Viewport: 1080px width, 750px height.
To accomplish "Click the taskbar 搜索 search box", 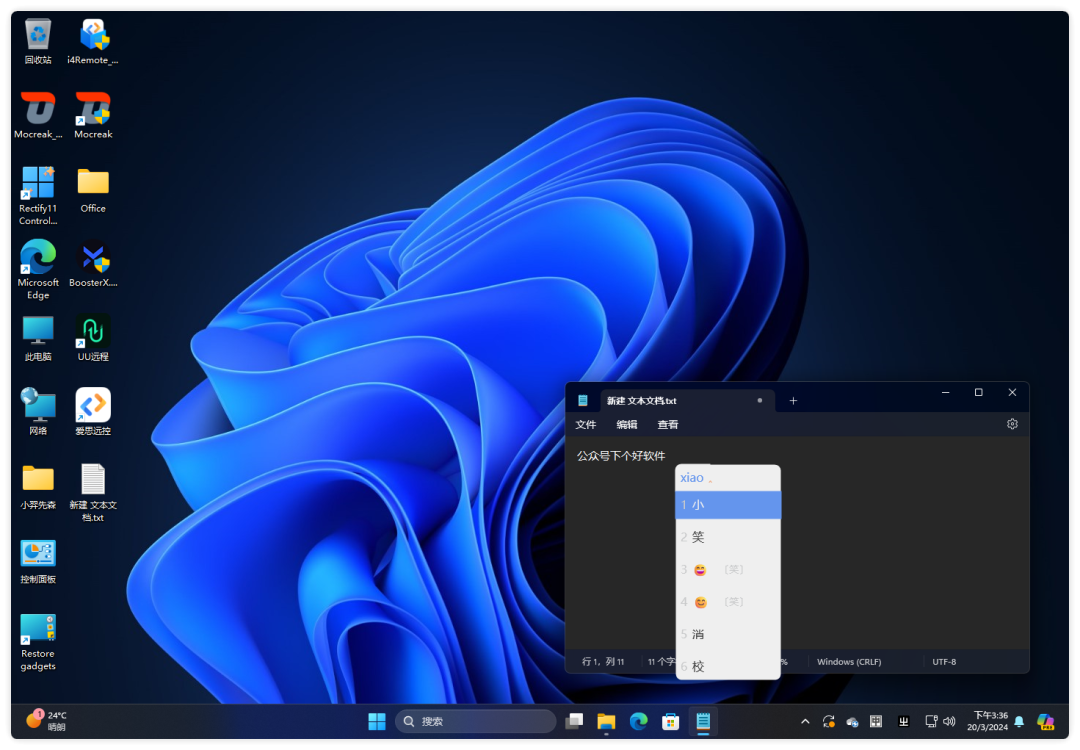I will (476, 721).
